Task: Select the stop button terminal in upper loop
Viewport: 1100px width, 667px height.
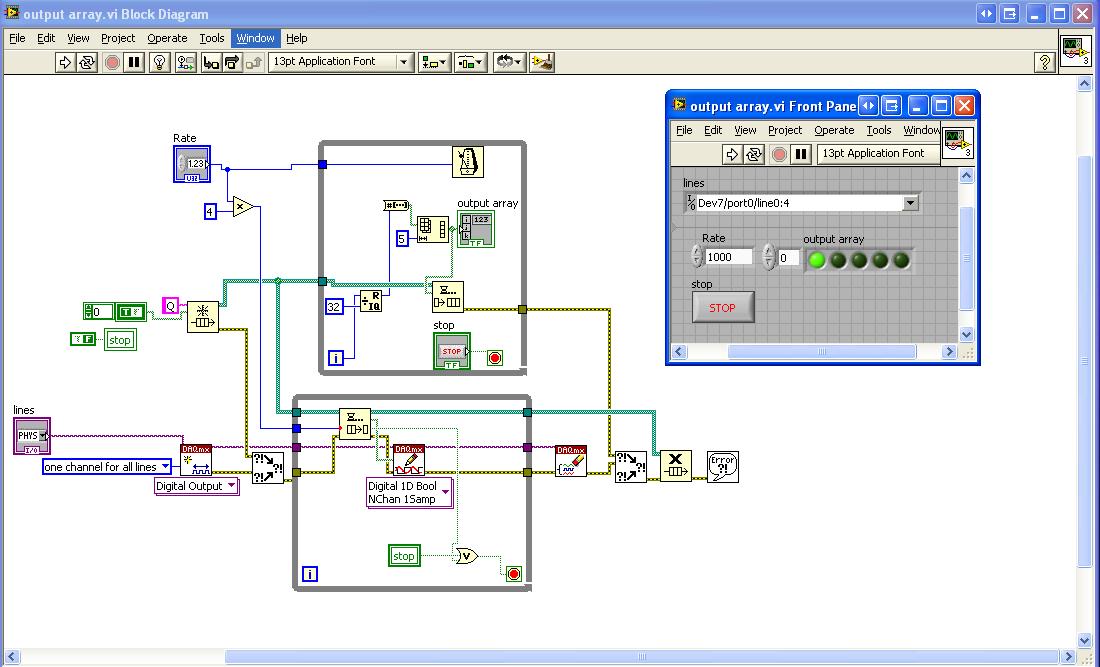Action: [x=451, y=351]
